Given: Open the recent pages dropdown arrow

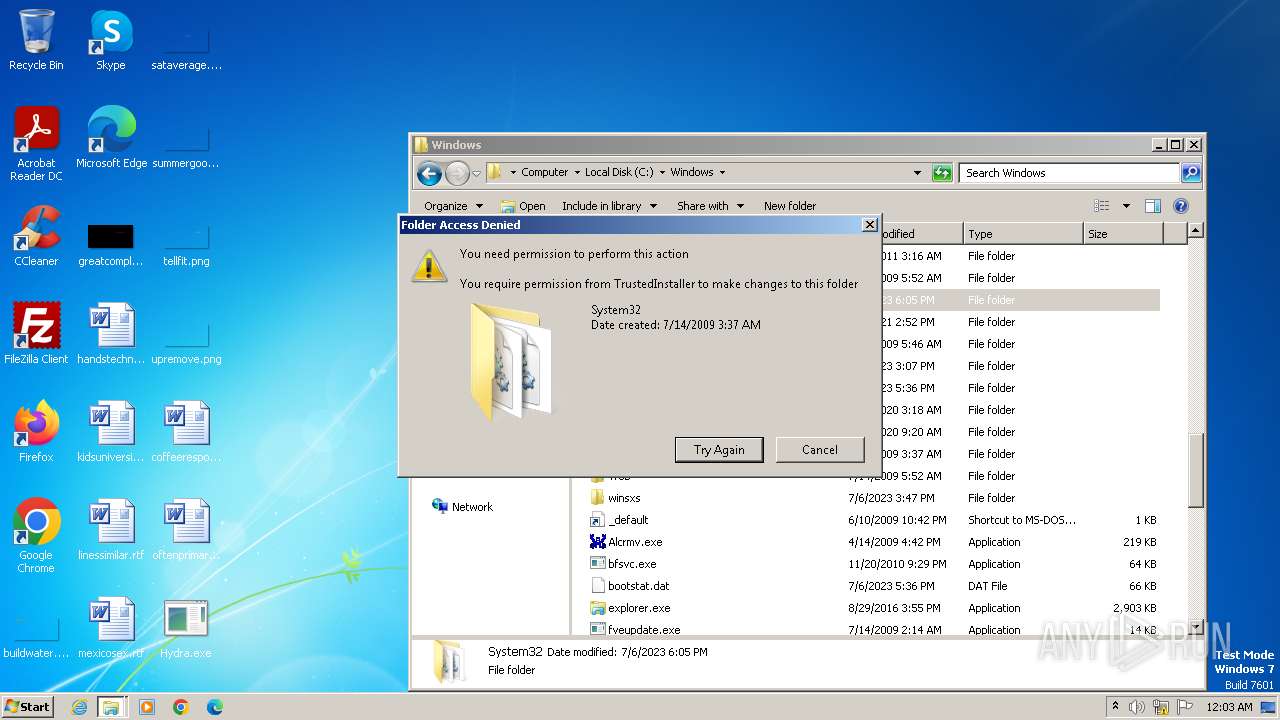Looking at the screenshot, I should [476, 173].
